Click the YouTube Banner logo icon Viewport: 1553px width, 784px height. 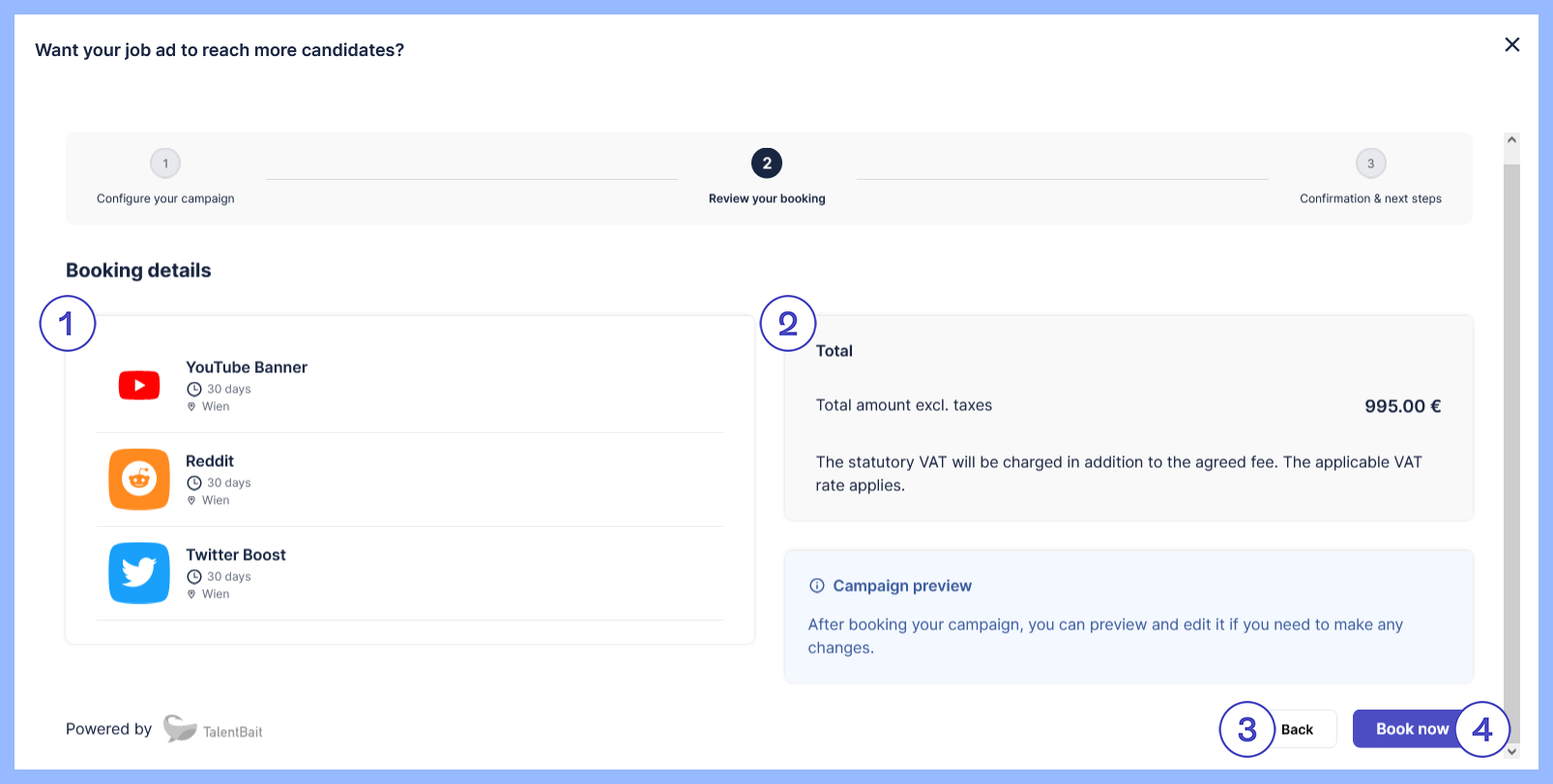[139, 386]
